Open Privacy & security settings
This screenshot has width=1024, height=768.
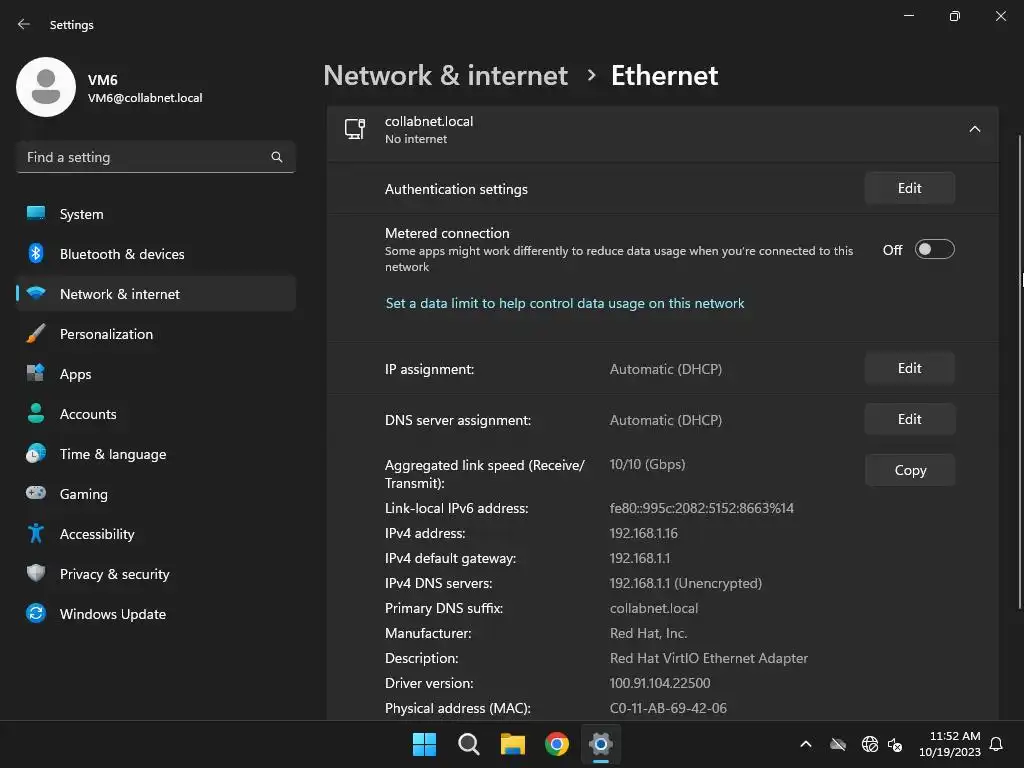click(x=114, y=574)
